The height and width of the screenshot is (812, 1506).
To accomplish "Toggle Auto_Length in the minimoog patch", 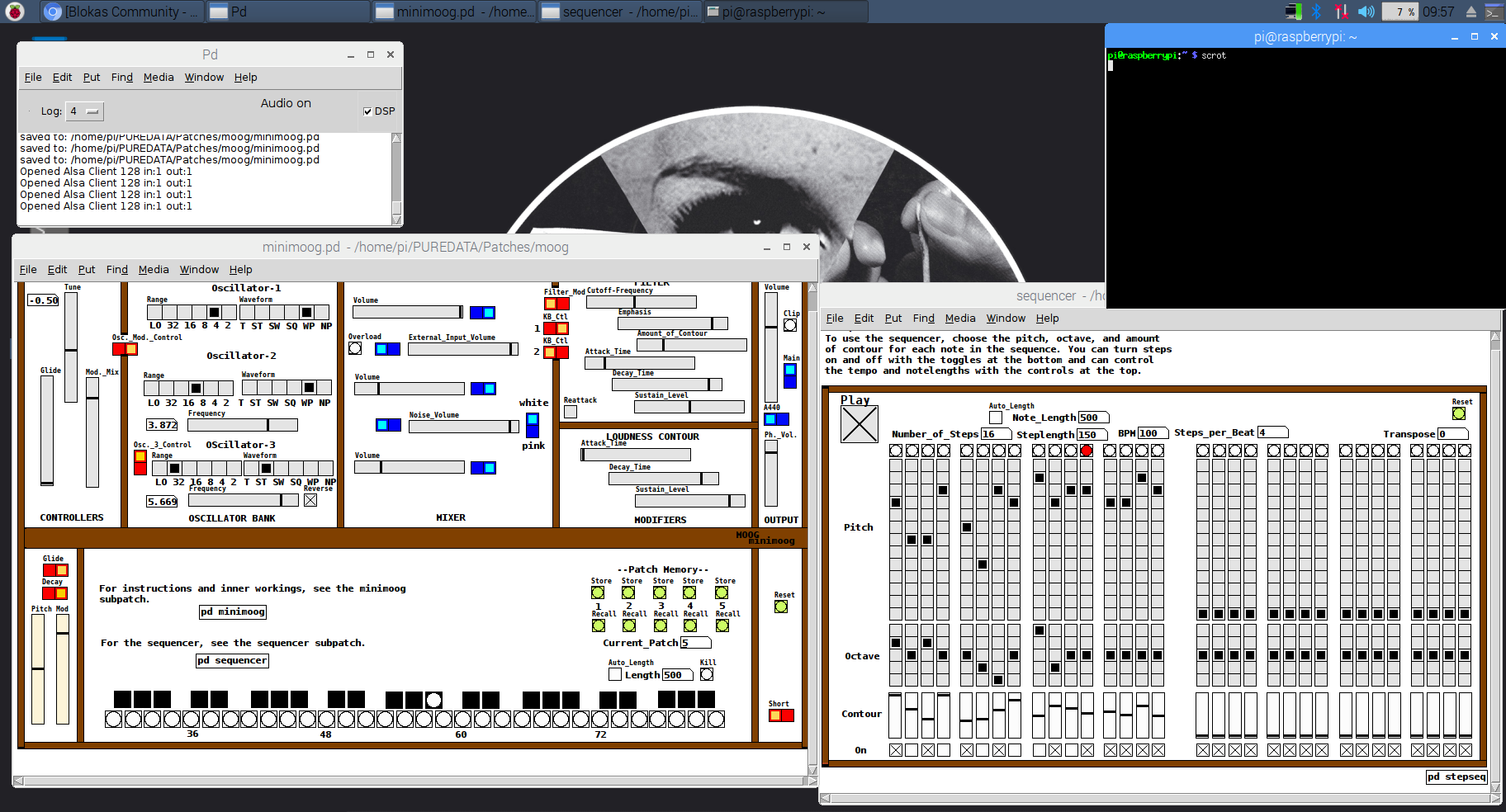I will (x=615, y=674).
